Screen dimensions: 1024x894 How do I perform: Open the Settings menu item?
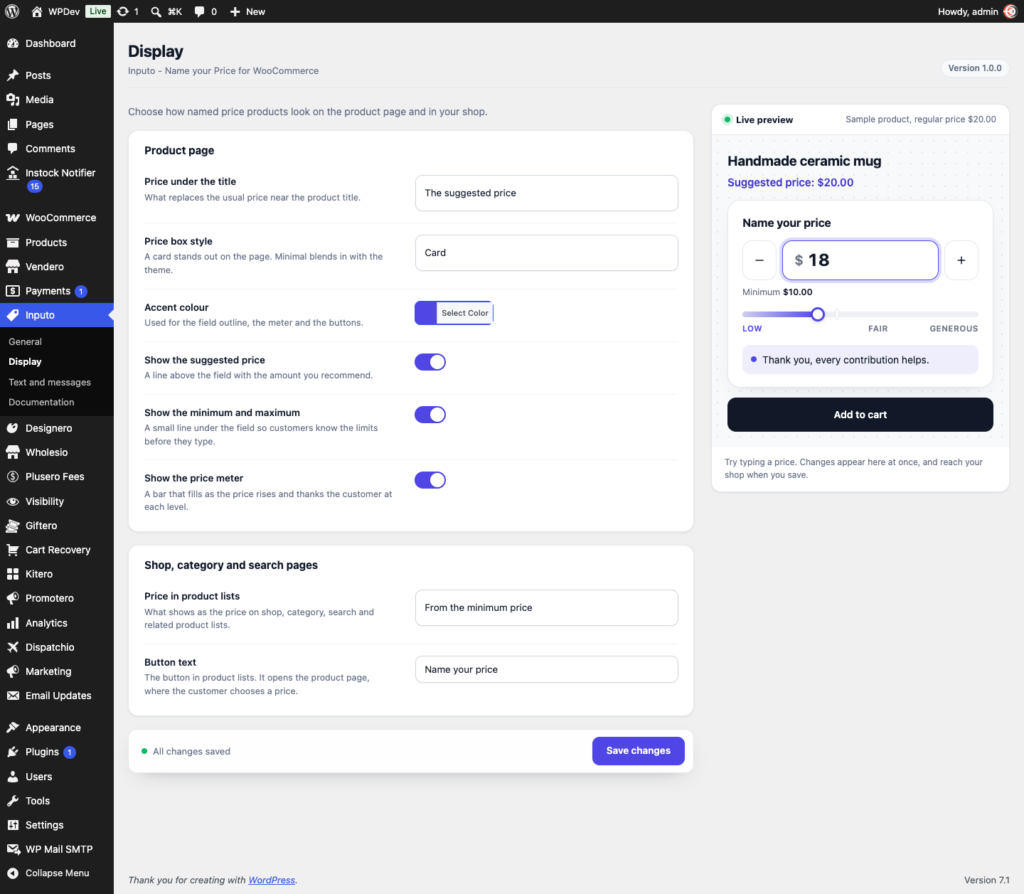pos(57,825)
